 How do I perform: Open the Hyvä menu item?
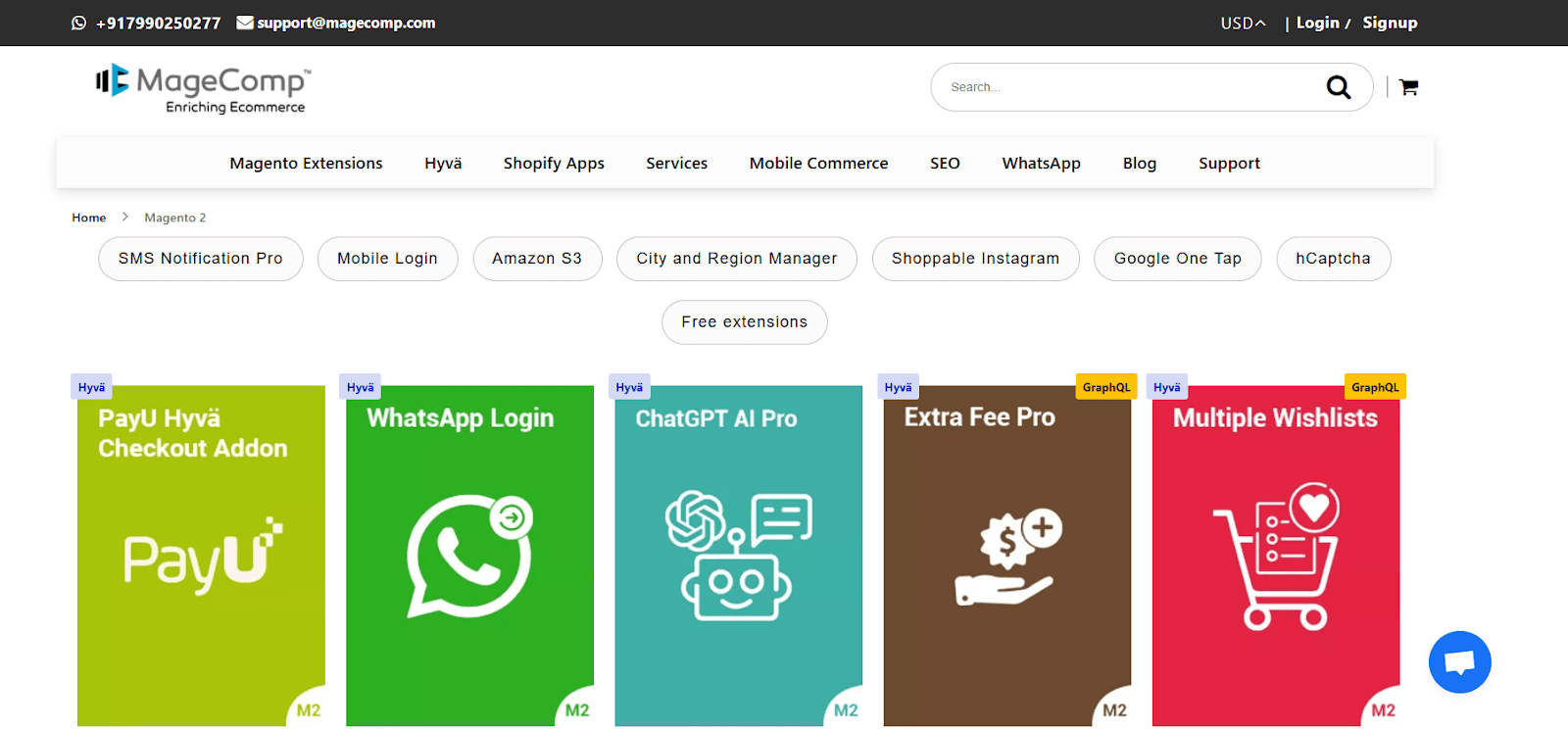[x=443, y=163]
